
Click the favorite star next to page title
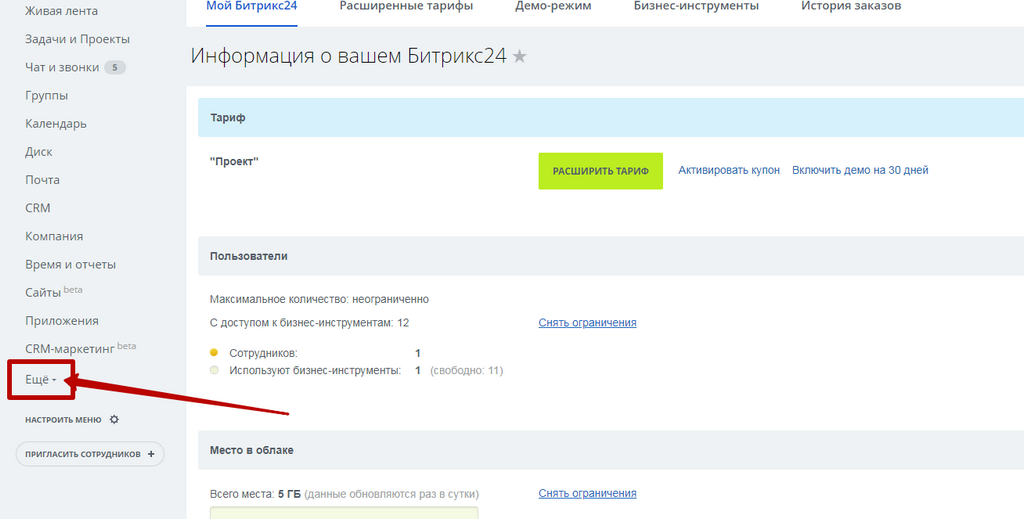[519, 57]
